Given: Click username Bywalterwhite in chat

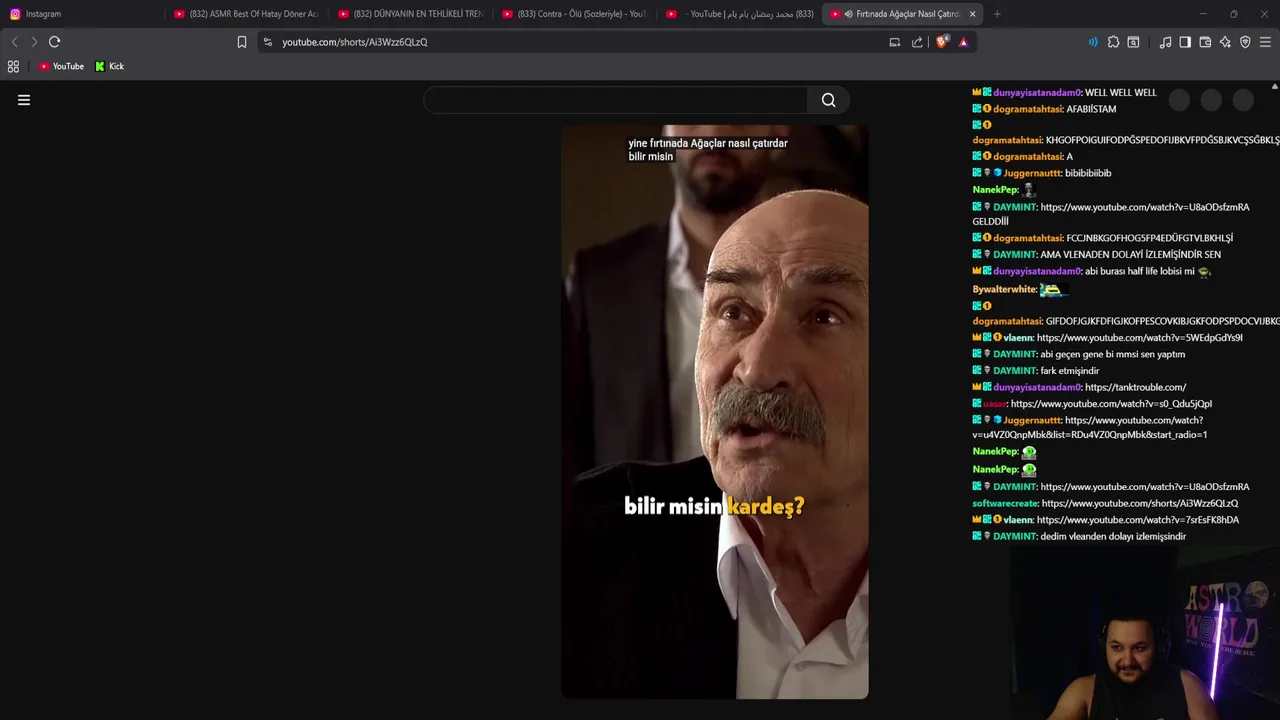Looking at the screenshot, I should (1004, 289).
